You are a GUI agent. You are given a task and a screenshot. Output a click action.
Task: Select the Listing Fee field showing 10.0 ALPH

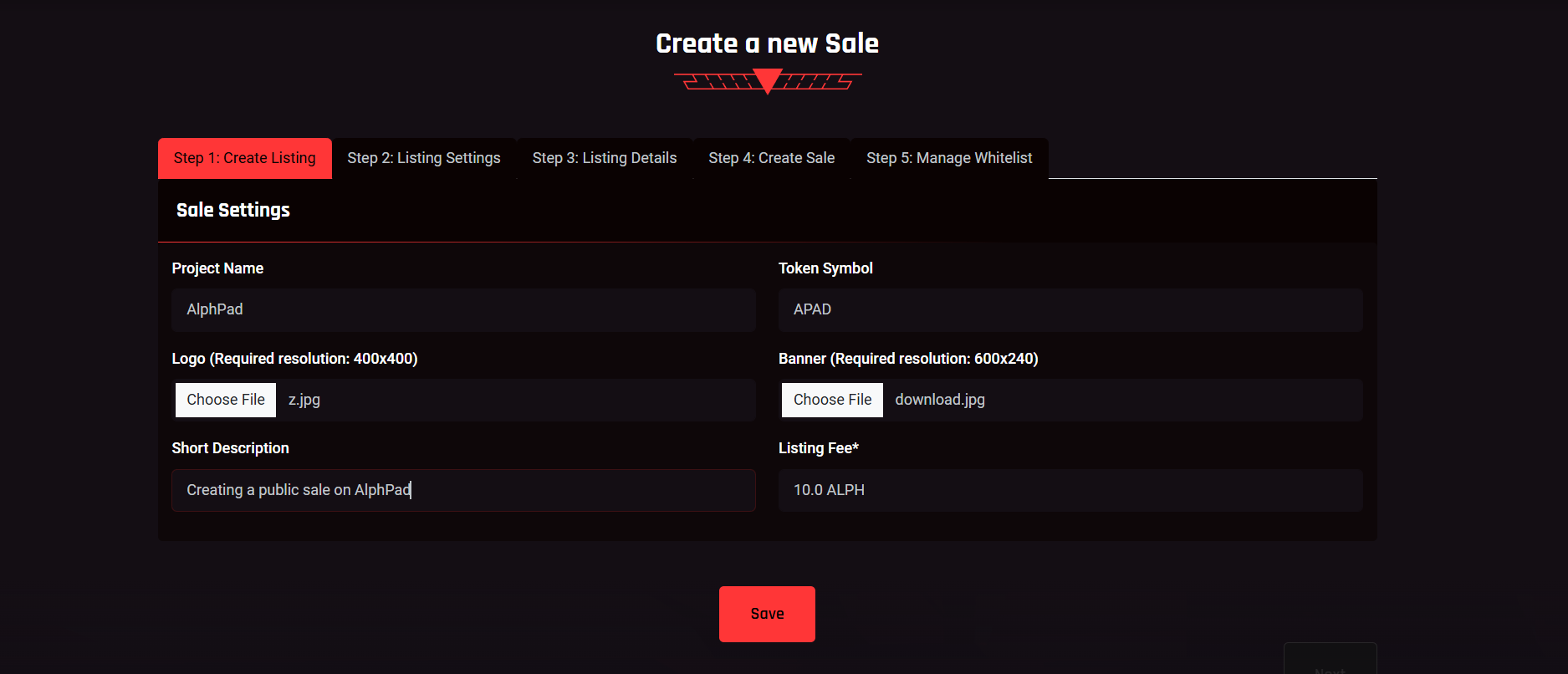pos(1070,490)
